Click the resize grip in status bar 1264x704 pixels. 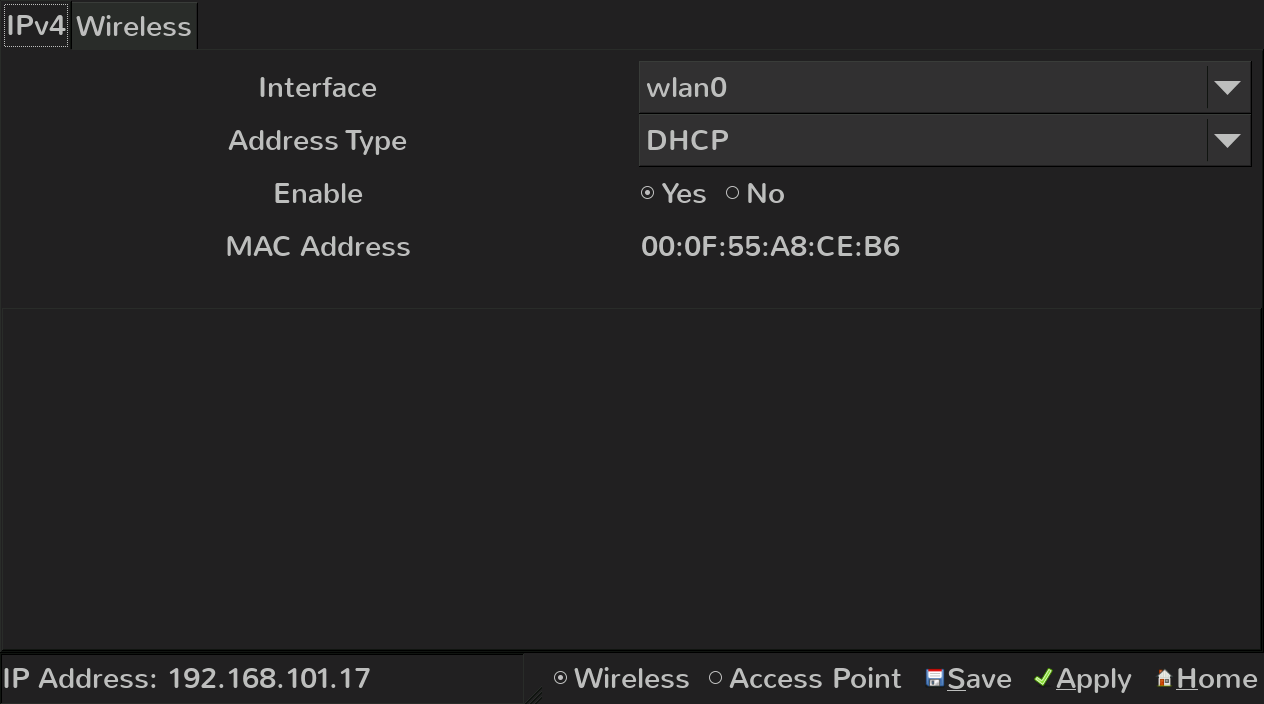[535, 695]
